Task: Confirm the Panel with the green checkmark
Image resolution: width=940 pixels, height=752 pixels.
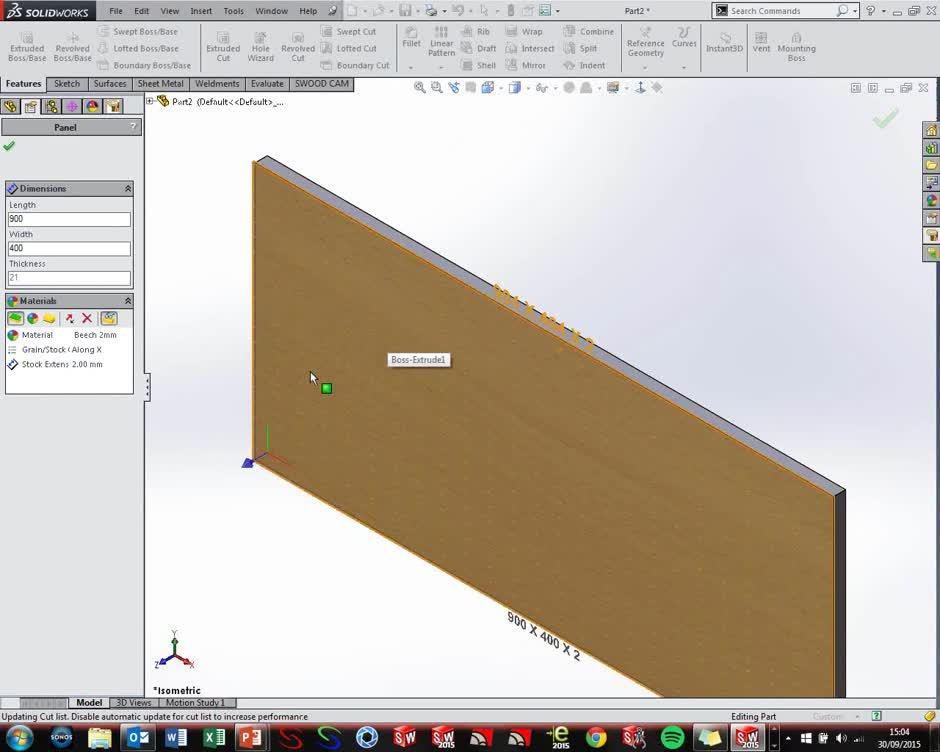Action: coord(8,146)
